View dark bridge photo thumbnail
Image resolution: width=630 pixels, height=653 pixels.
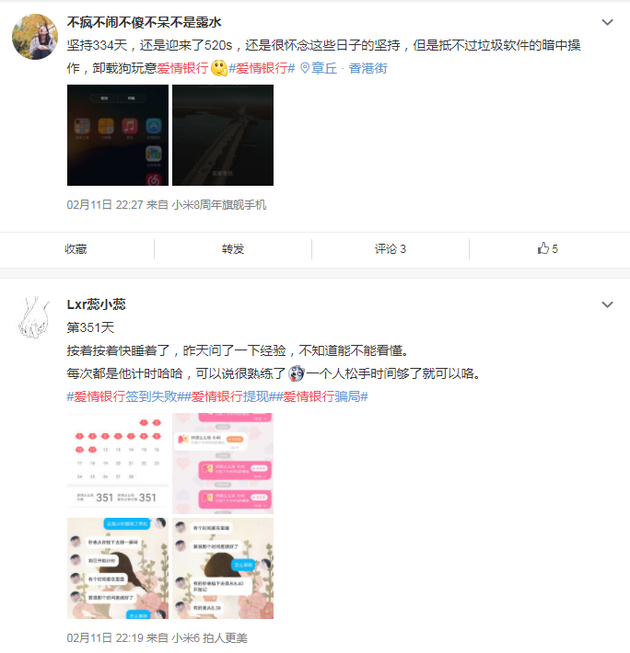(223, 135)
